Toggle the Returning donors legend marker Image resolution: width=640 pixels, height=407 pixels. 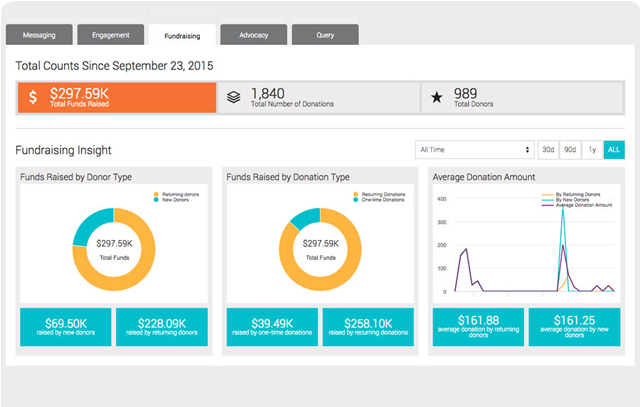(155, 194)
